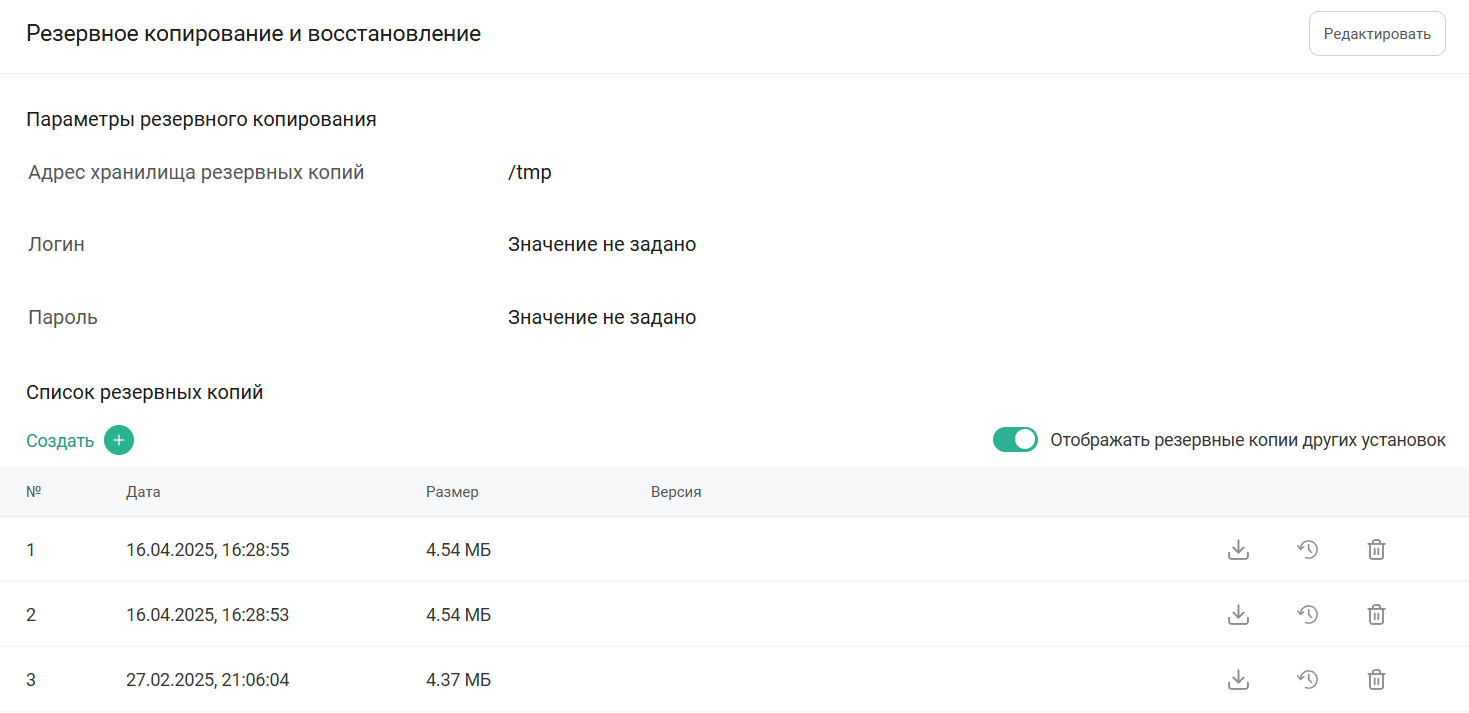
Task: Click the Пароль value field
Action: point(601,318)
